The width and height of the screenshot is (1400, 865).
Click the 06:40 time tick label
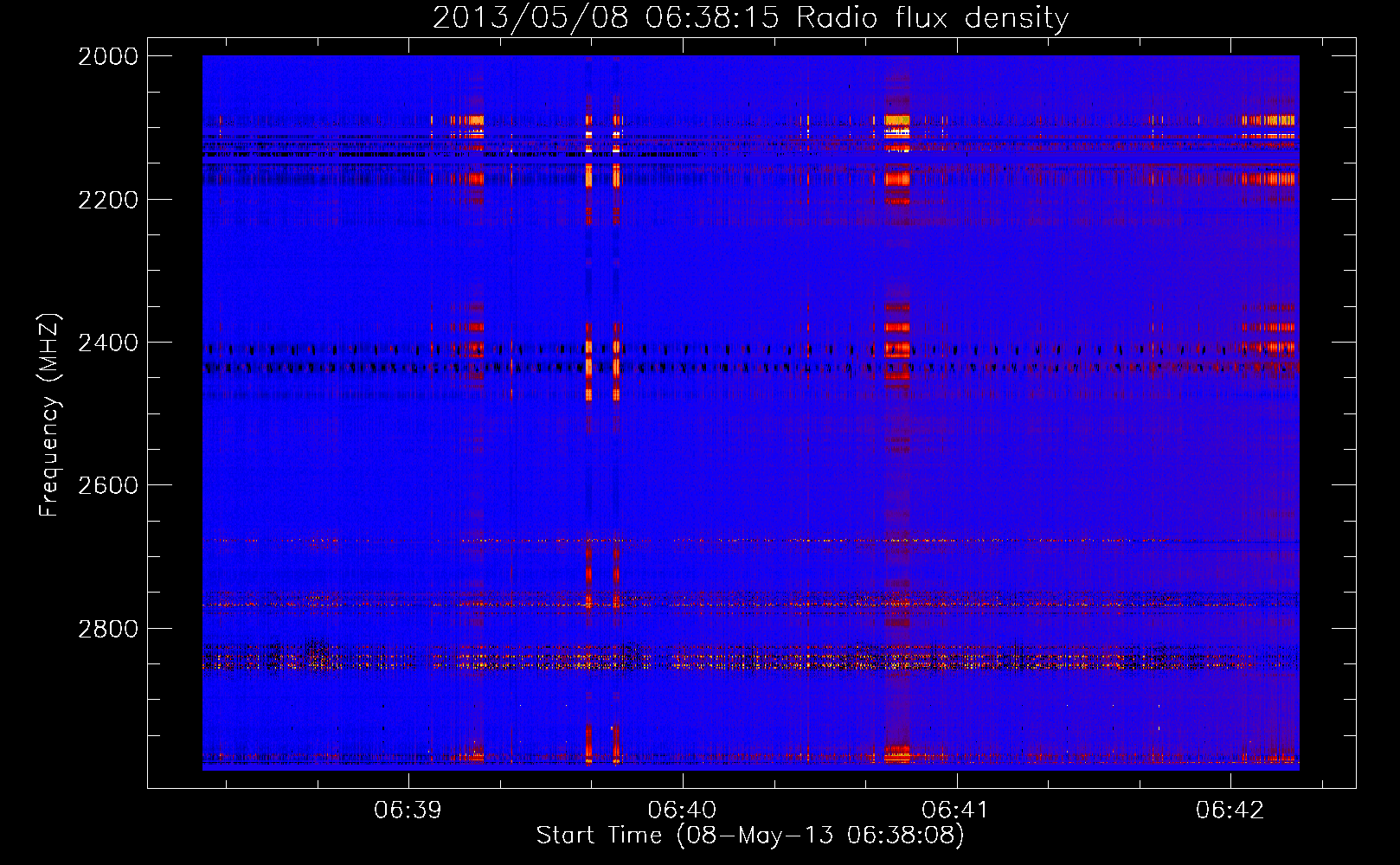(682, 811)
